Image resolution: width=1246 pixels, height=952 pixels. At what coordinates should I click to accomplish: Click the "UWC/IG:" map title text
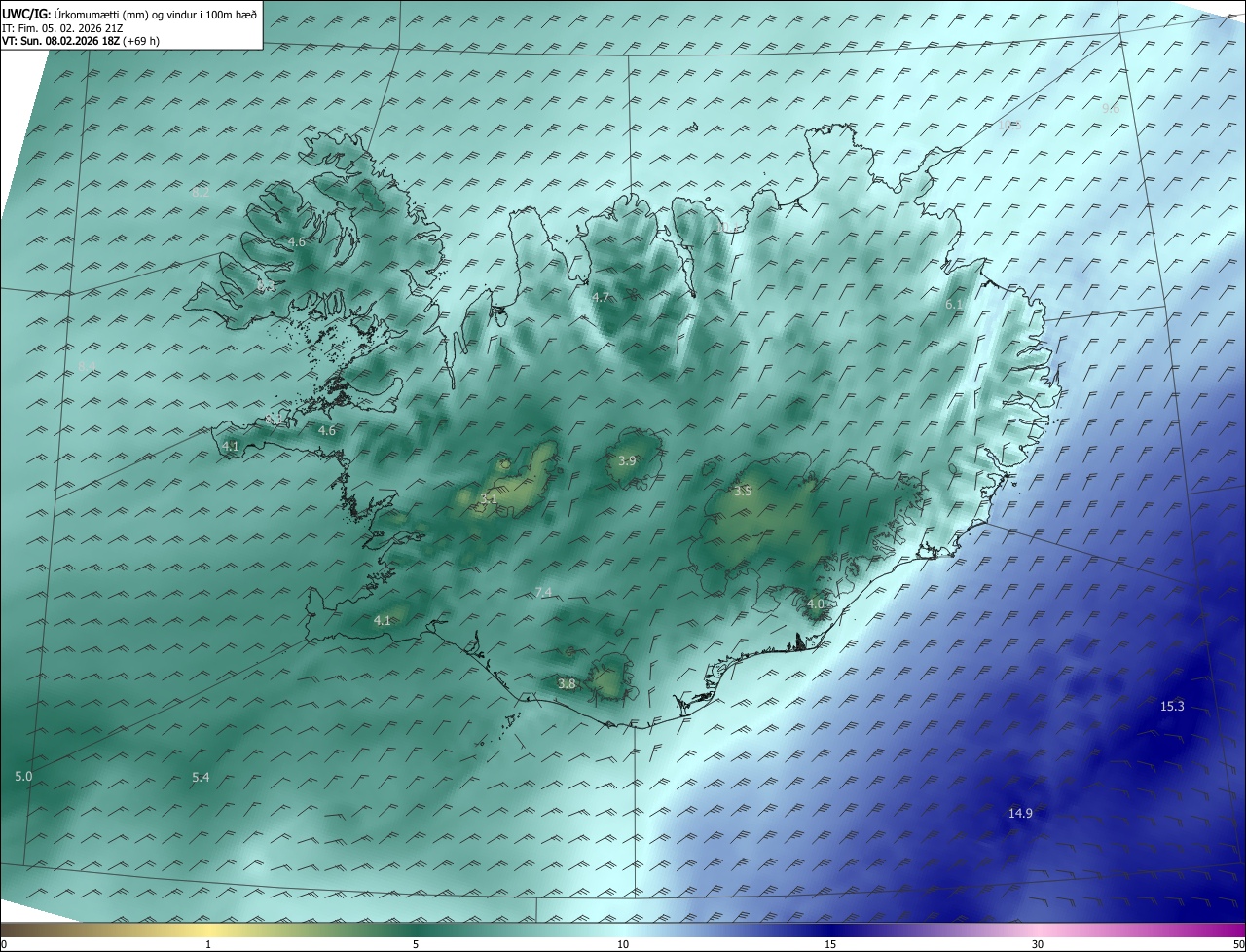click(x=26, y=15)
